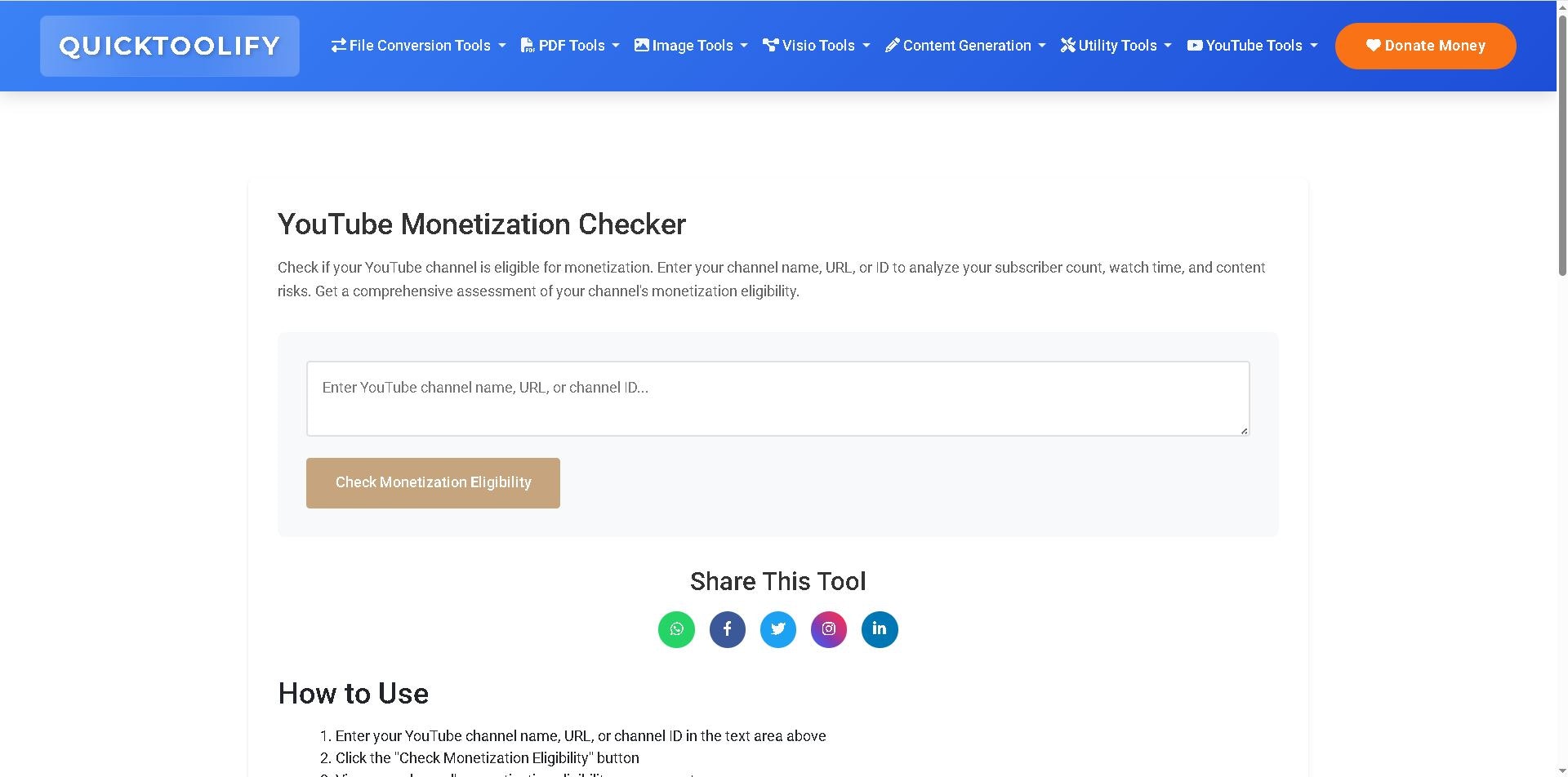Click the Share This Tool heading

(777, 581)
